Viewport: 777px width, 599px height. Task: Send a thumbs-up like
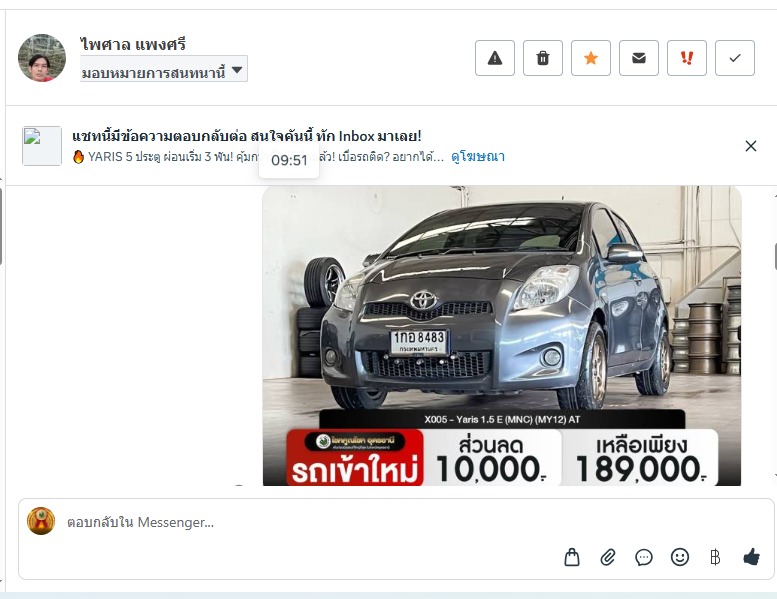point(751,557)
